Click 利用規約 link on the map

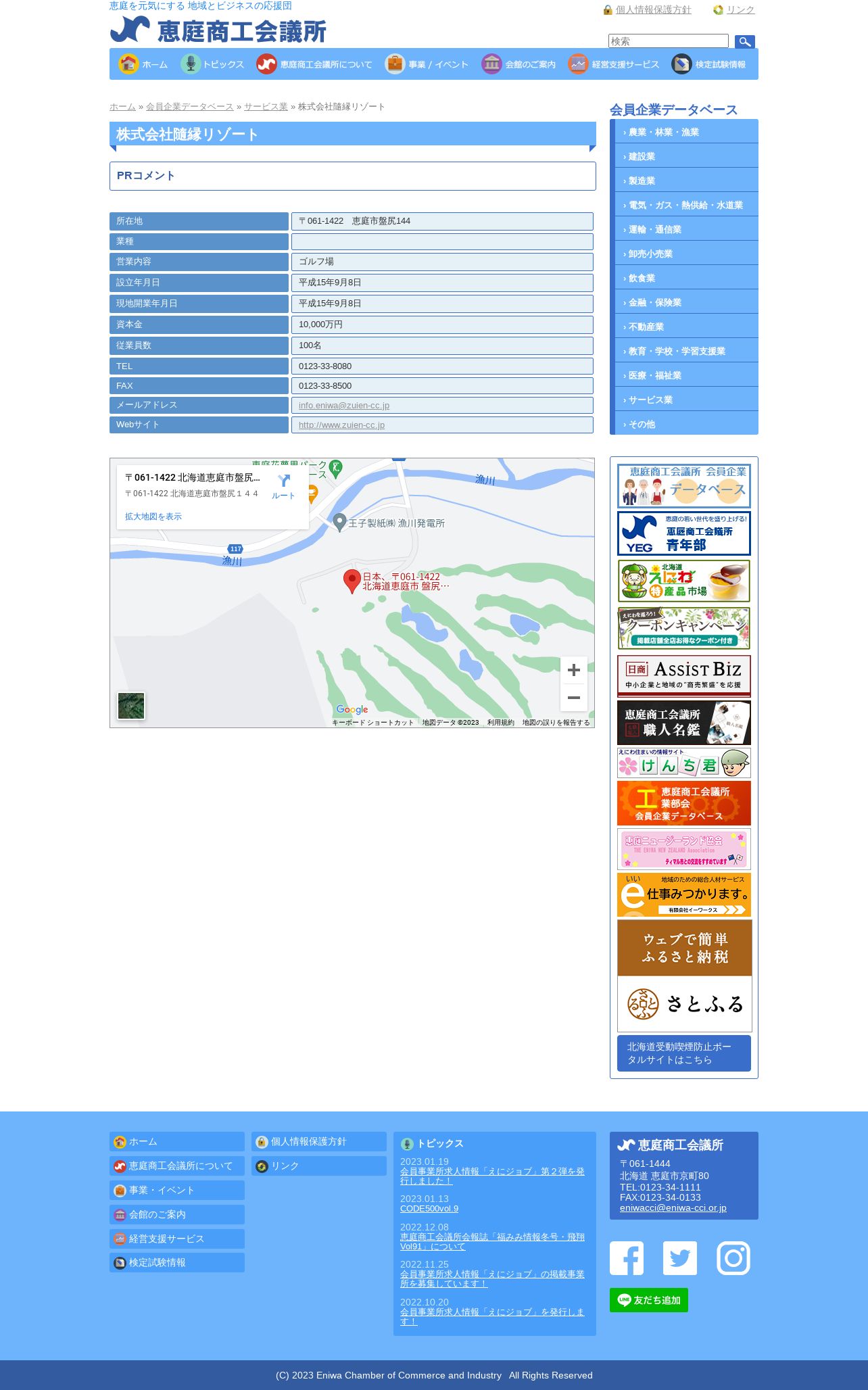[x=501, y=723]
